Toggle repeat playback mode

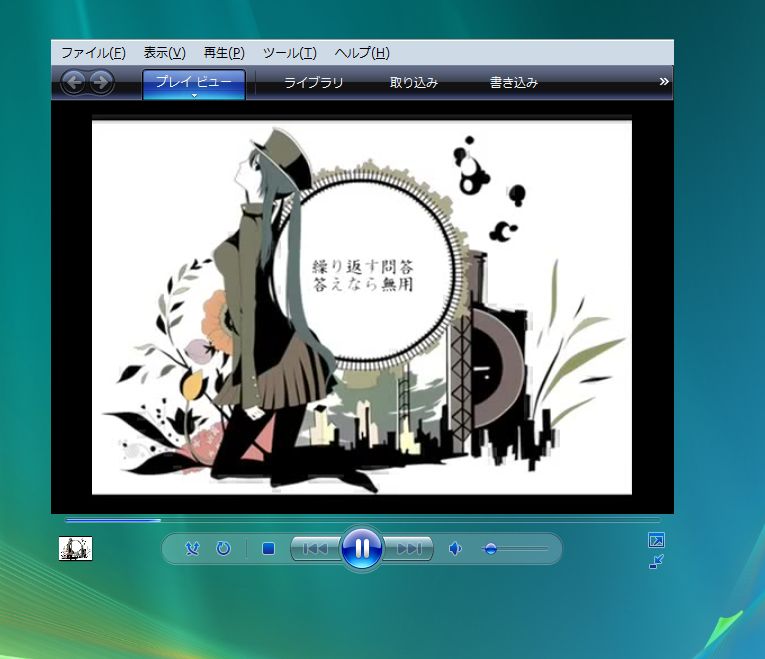(223, 549)
